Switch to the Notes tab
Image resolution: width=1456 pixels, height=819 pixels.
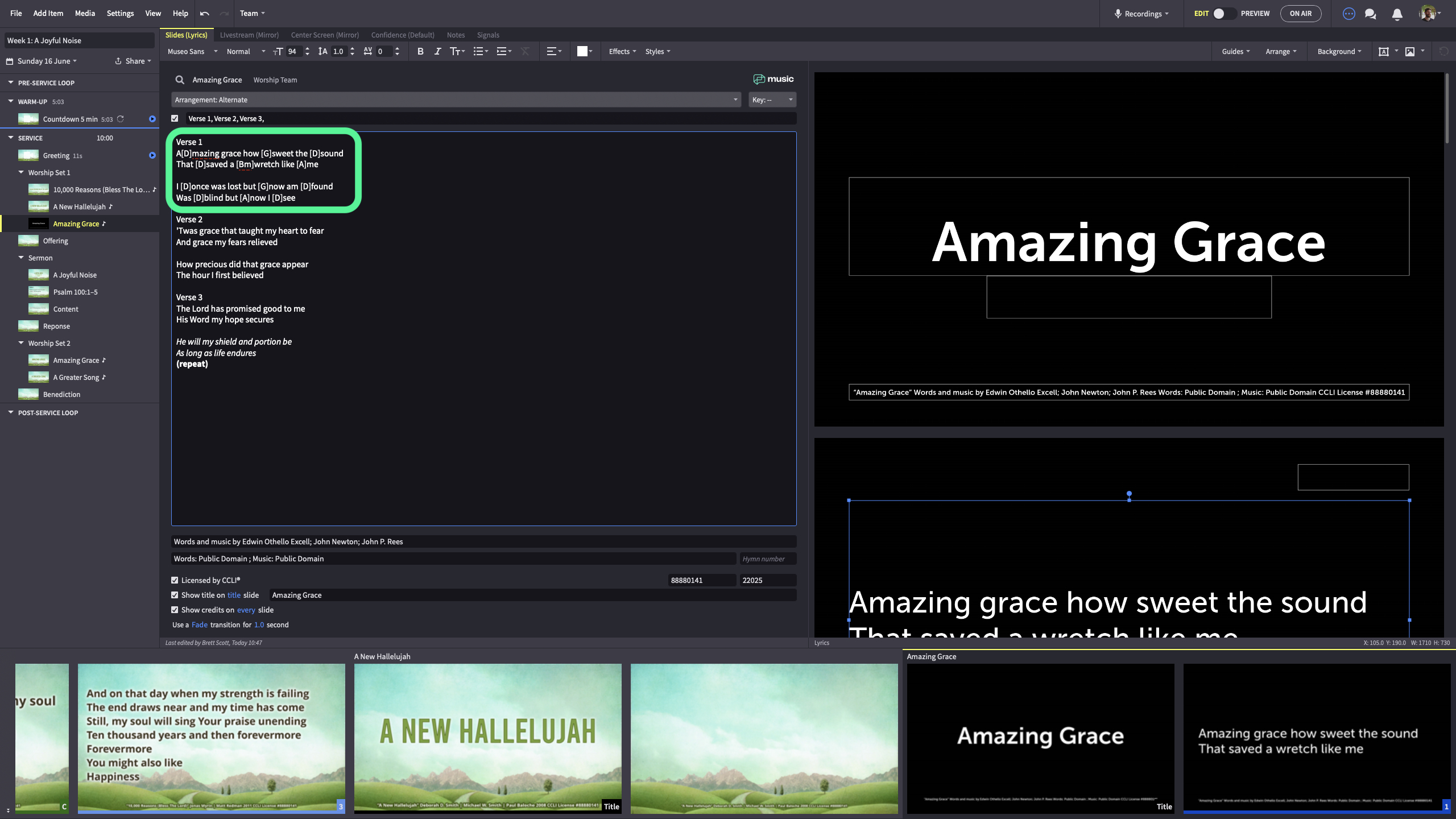click(x=456, y=35)
